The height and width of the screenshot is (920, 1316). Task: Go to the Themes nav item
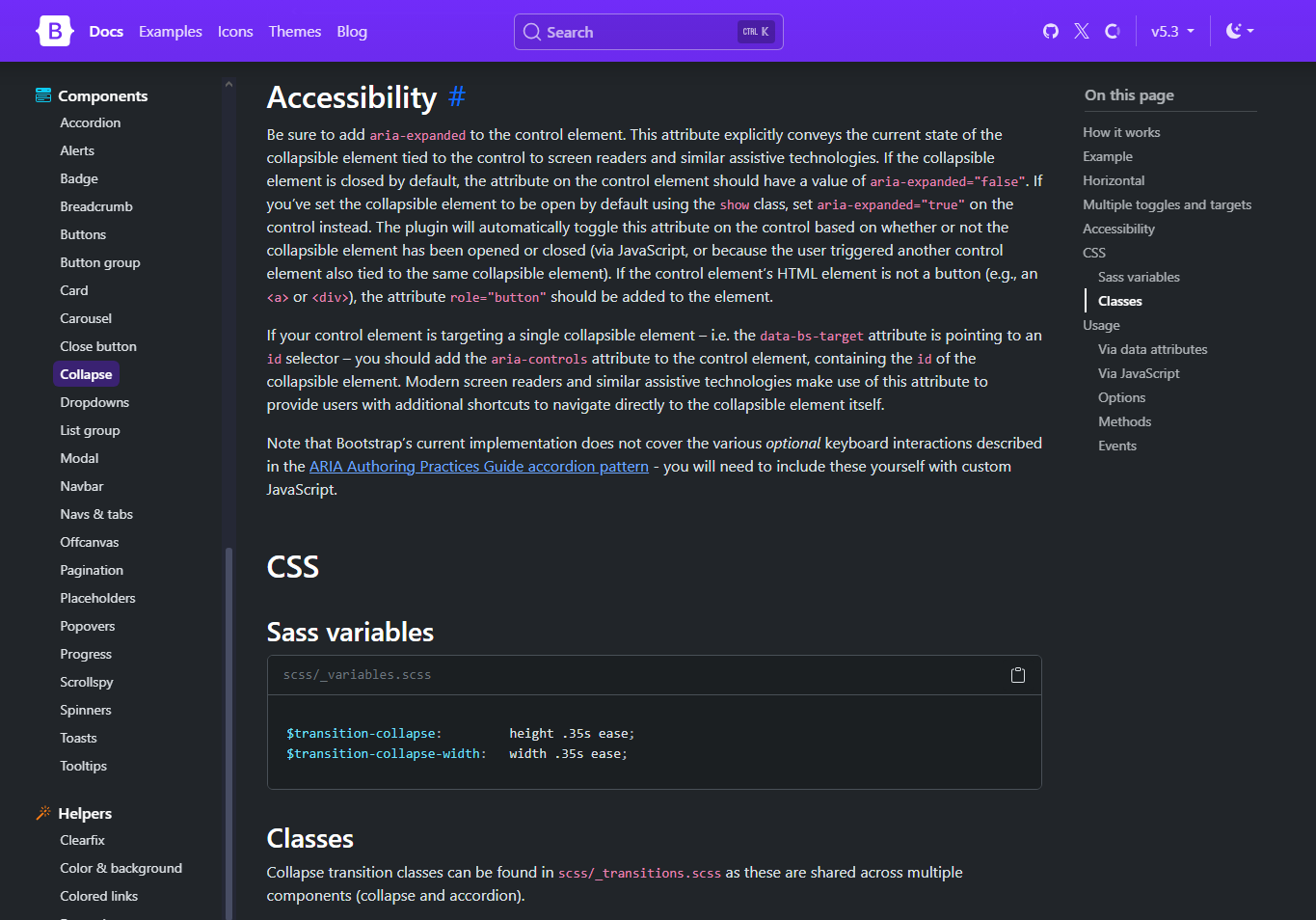[295, 32]
